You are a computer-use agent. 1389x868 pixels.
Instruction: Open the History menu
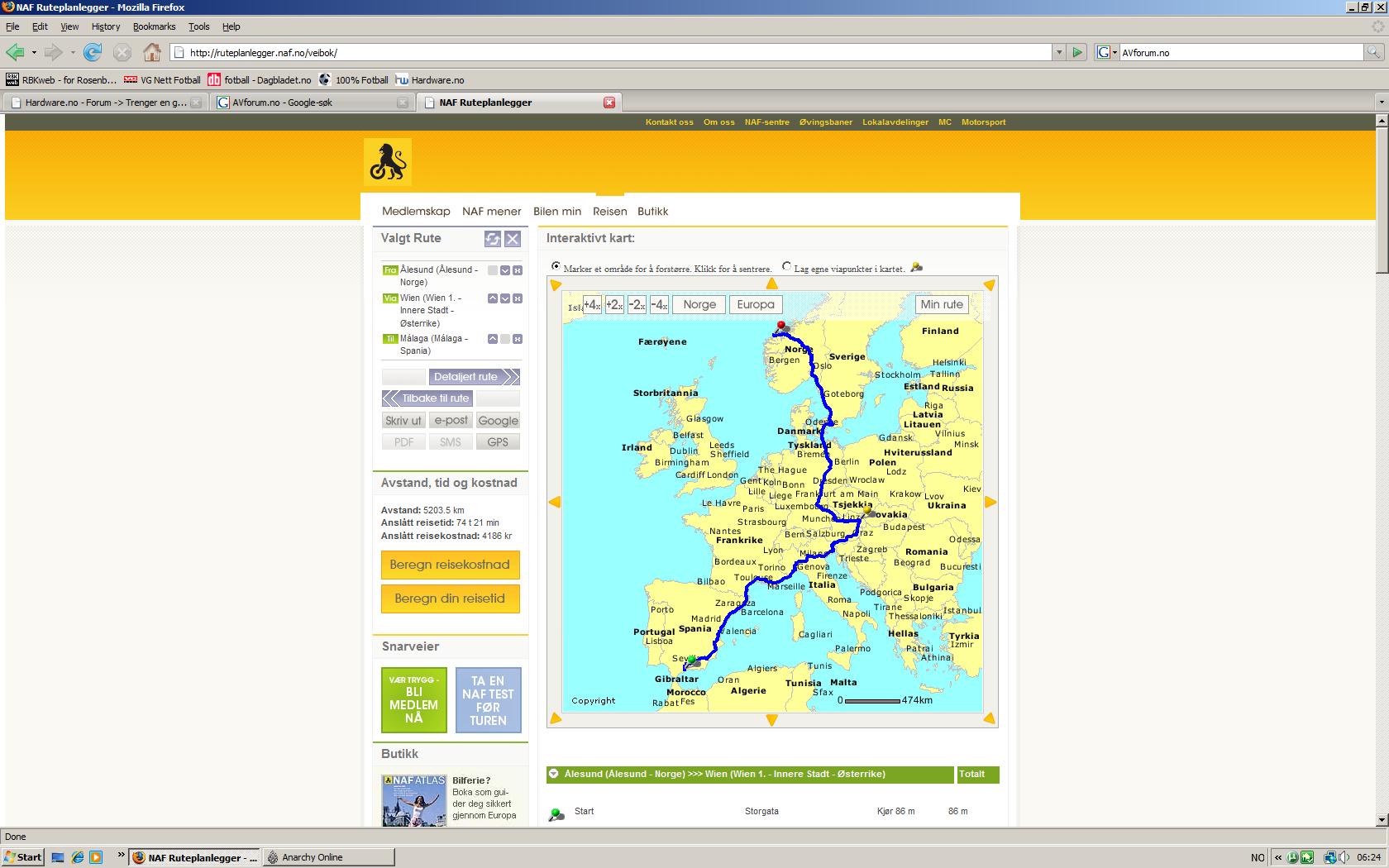coord(106,26)
